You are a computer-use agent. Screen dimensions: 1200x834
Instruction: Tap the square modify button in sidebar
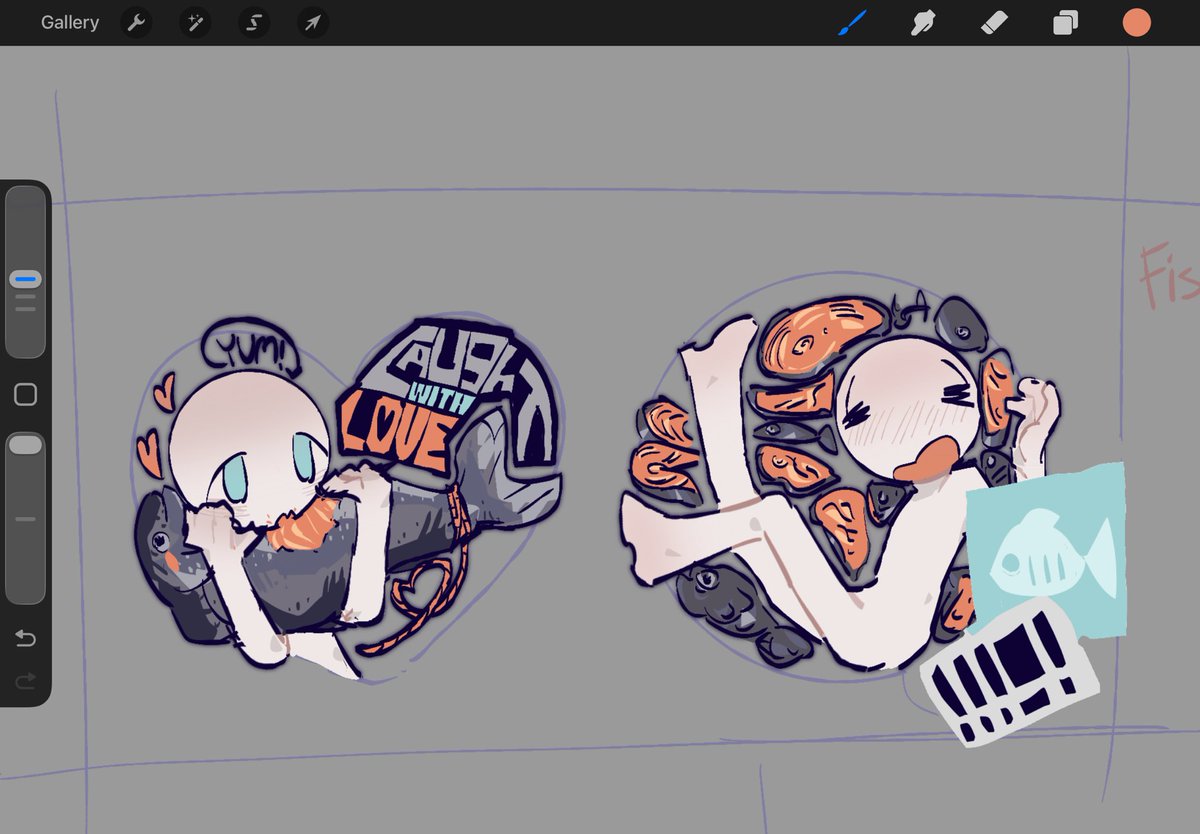tap(26, 394)
